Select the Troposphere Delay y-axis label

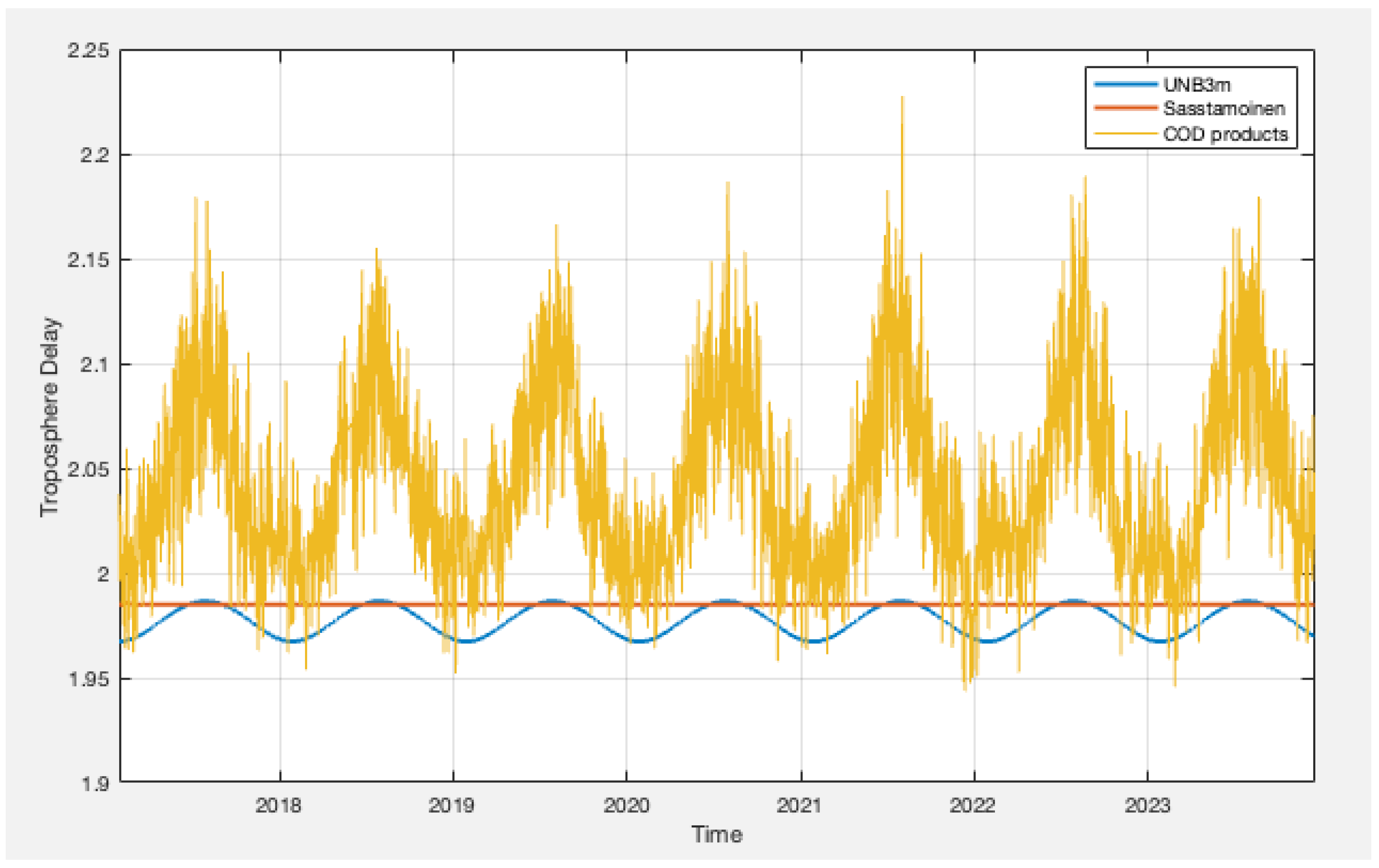pyautogui.click(x=50, y=416)
